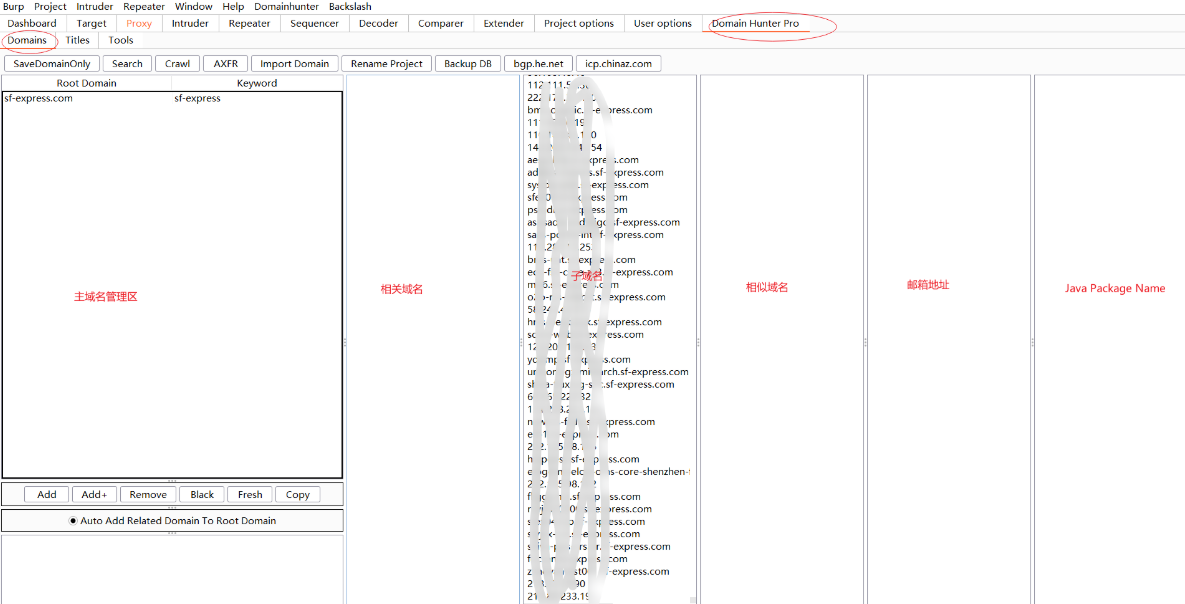1185x604 pixels.
Task: Switch to the Repeater tab
Action: click(x=249, y=23)
